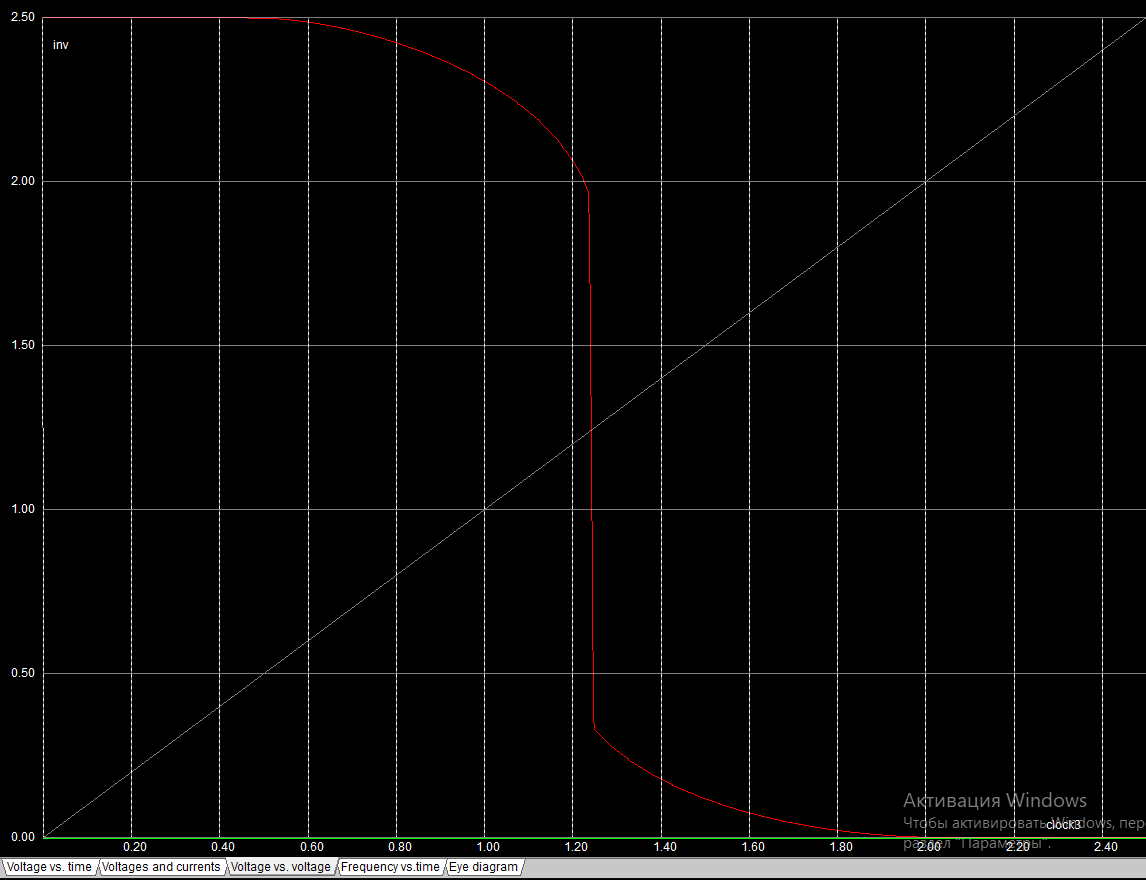
Task: Click the 0.00 y-axis origin value
Action: point(22,837)
